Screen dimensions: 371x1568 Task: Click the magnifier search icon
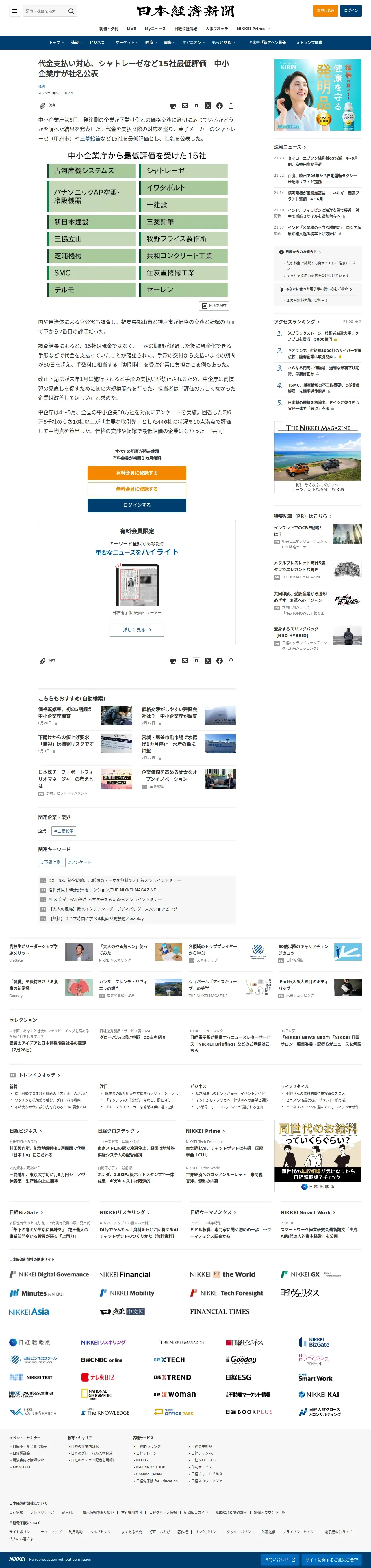click(x=71, y=11)
